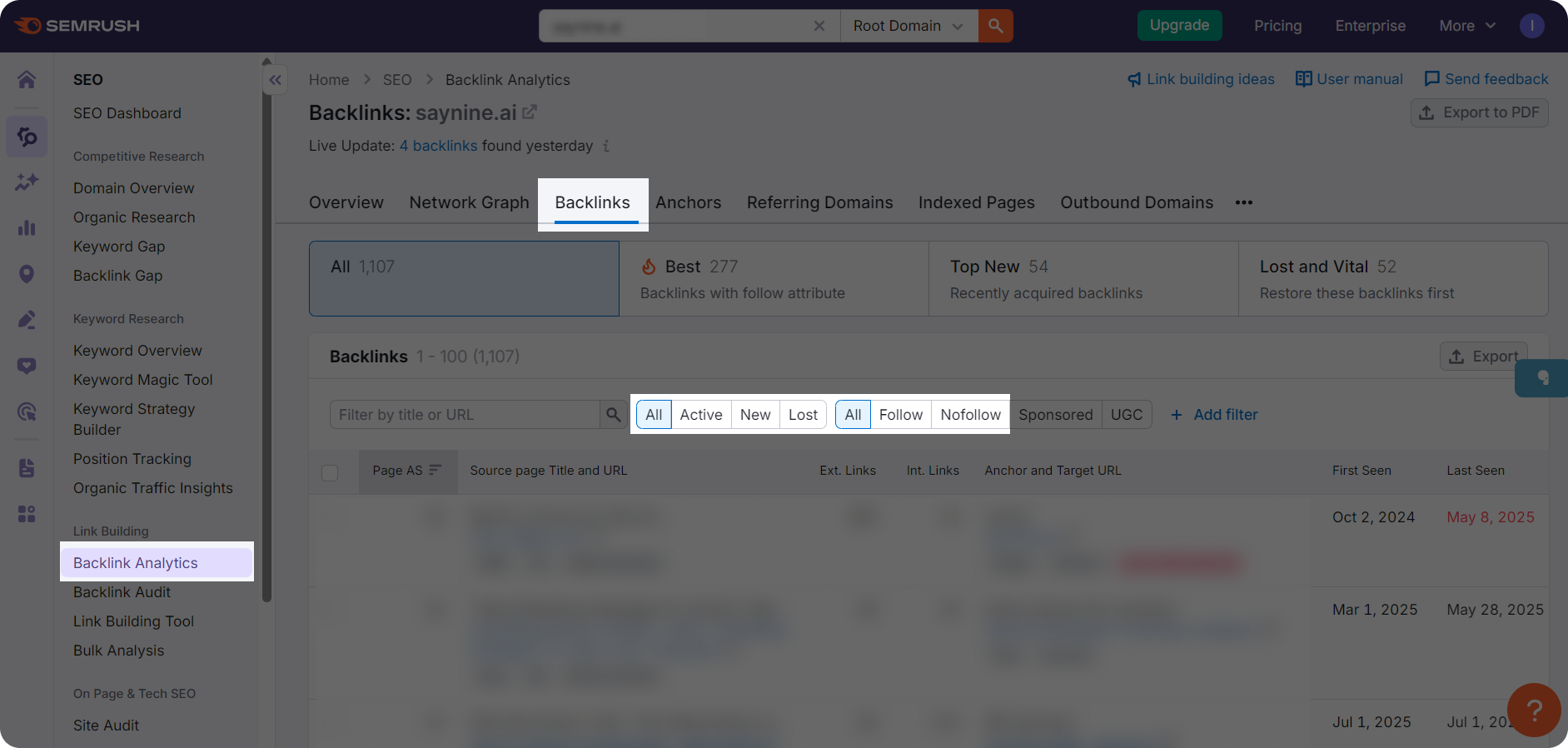Viewport: 1568px width, 748px height.
Task: Open Backlink Gap
Action: [118, 276]
